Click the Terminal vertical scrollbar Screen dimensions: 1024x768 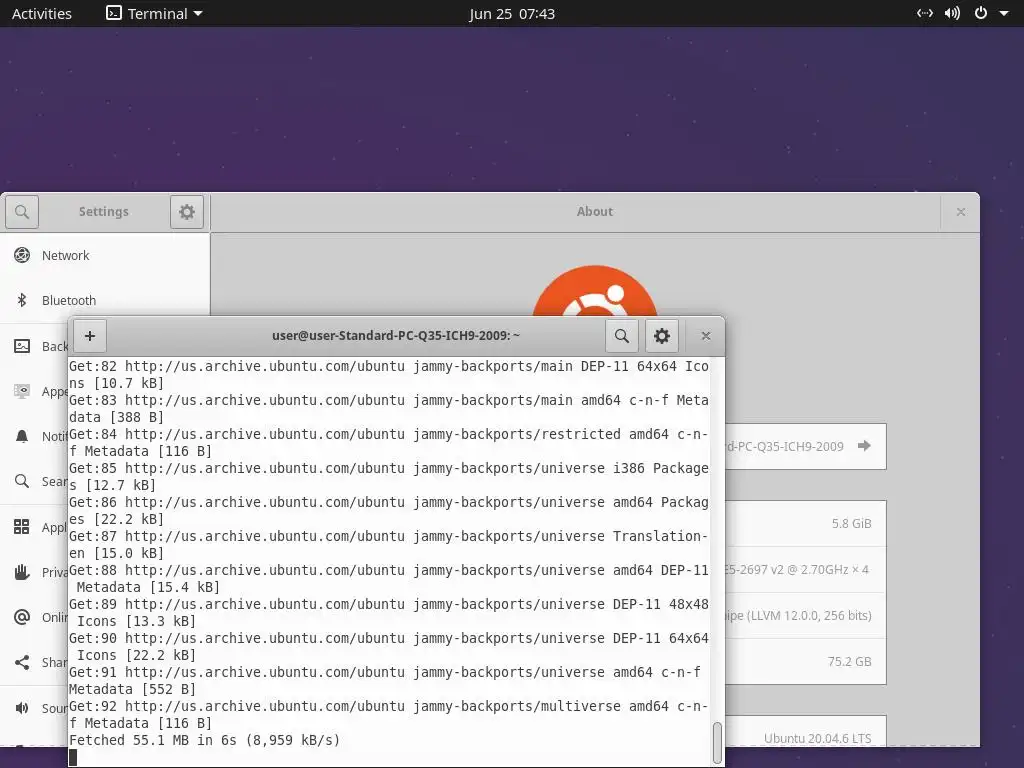tap(717, 743)
